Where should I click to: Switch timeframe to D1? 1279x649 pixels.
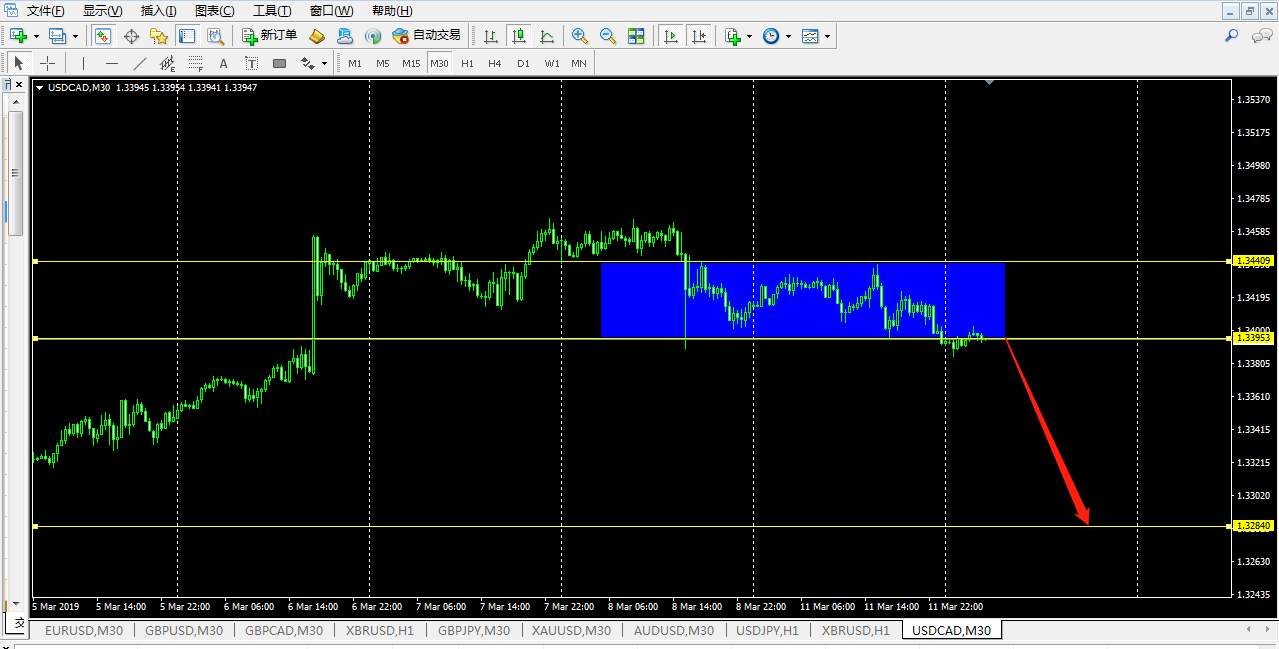(x=523, y=63)
